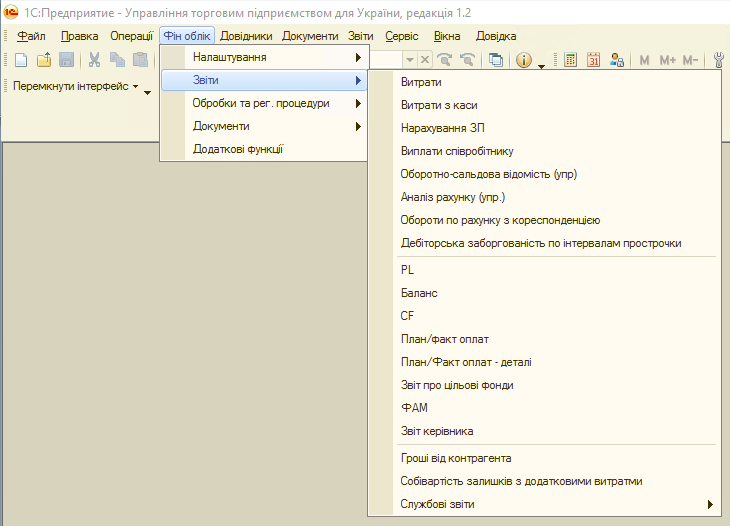Click the M+ memory button
The image size is (730, 526).
point(667,60)
